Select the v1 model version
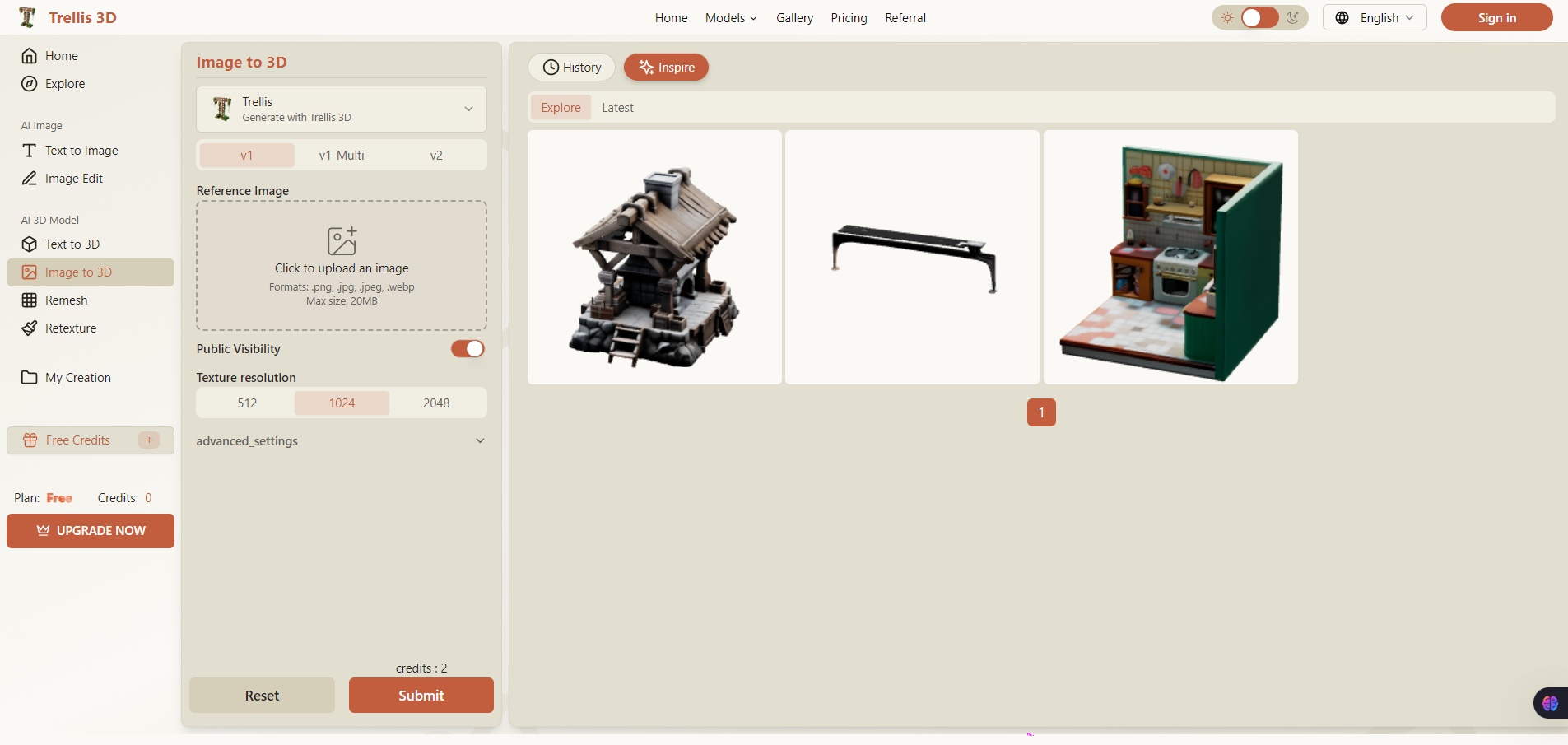 247,156
